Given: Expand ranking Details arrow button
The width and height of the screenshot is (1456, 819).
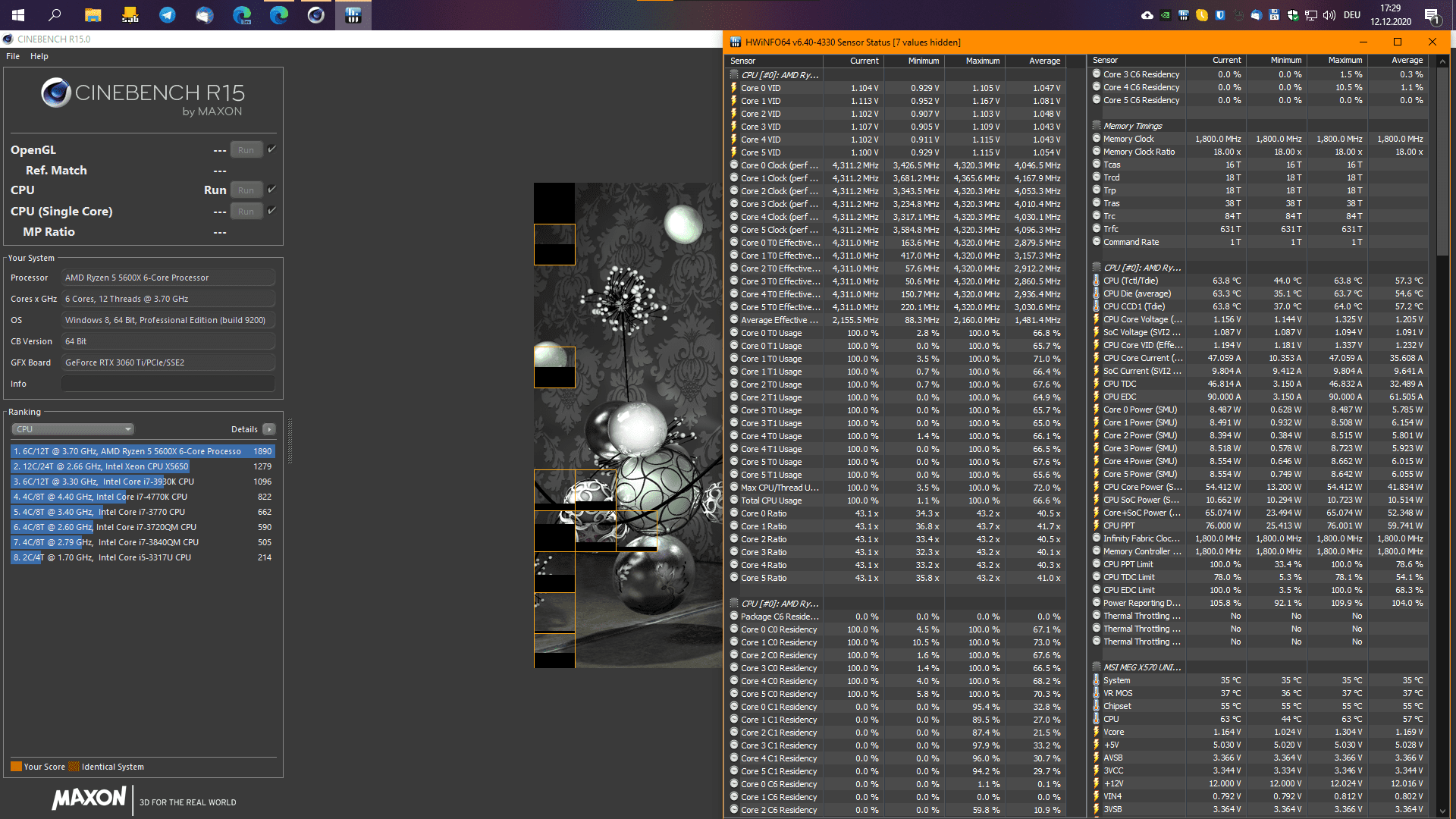Looking at the screenshot, I should pyautogui.click(x=269, y=429).
